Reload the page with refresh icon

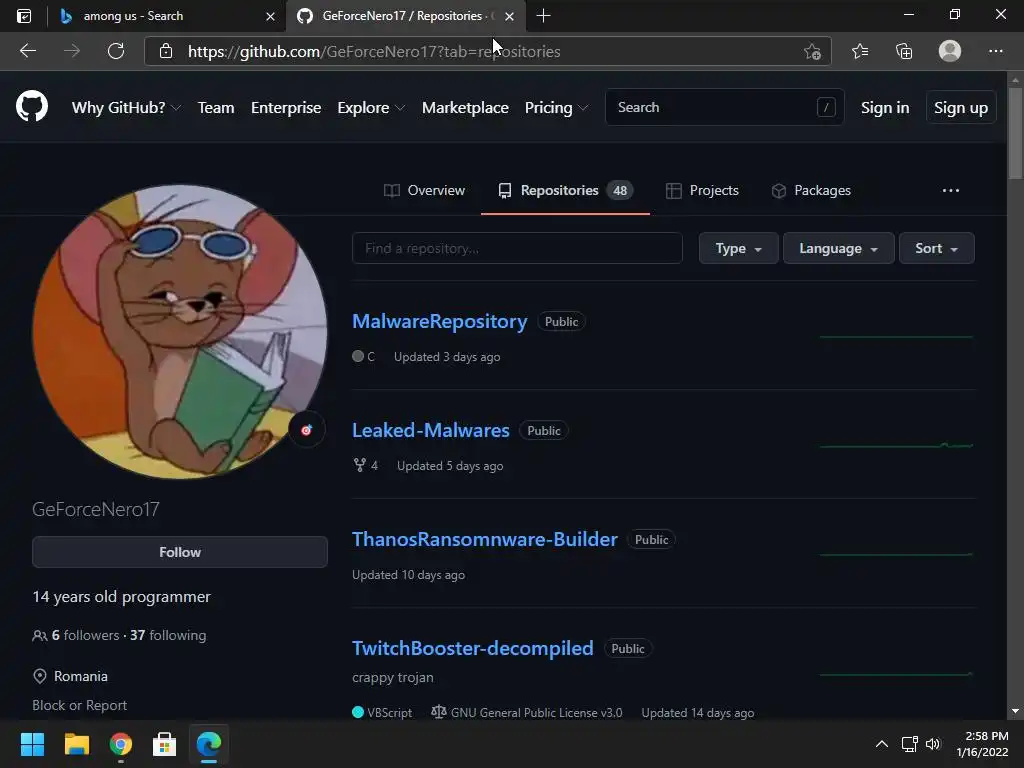tap(116, 51)
